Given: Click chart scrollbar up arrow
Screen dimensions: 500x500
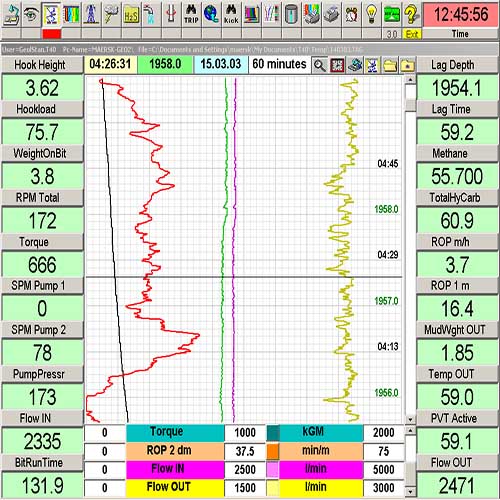Looking at the screenshot, I should [x=410, y=80].
